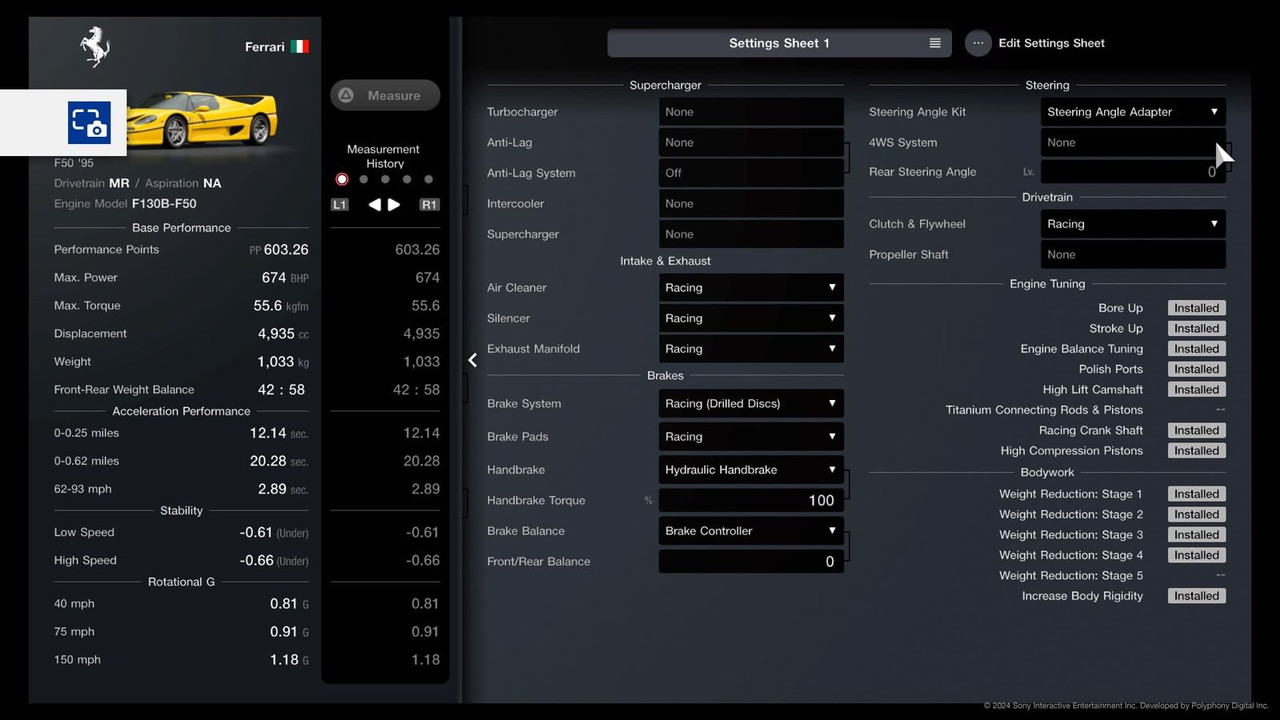
Task: Open the Steering Angle Kit dropdown
Action: click(x=1133, y=112)
